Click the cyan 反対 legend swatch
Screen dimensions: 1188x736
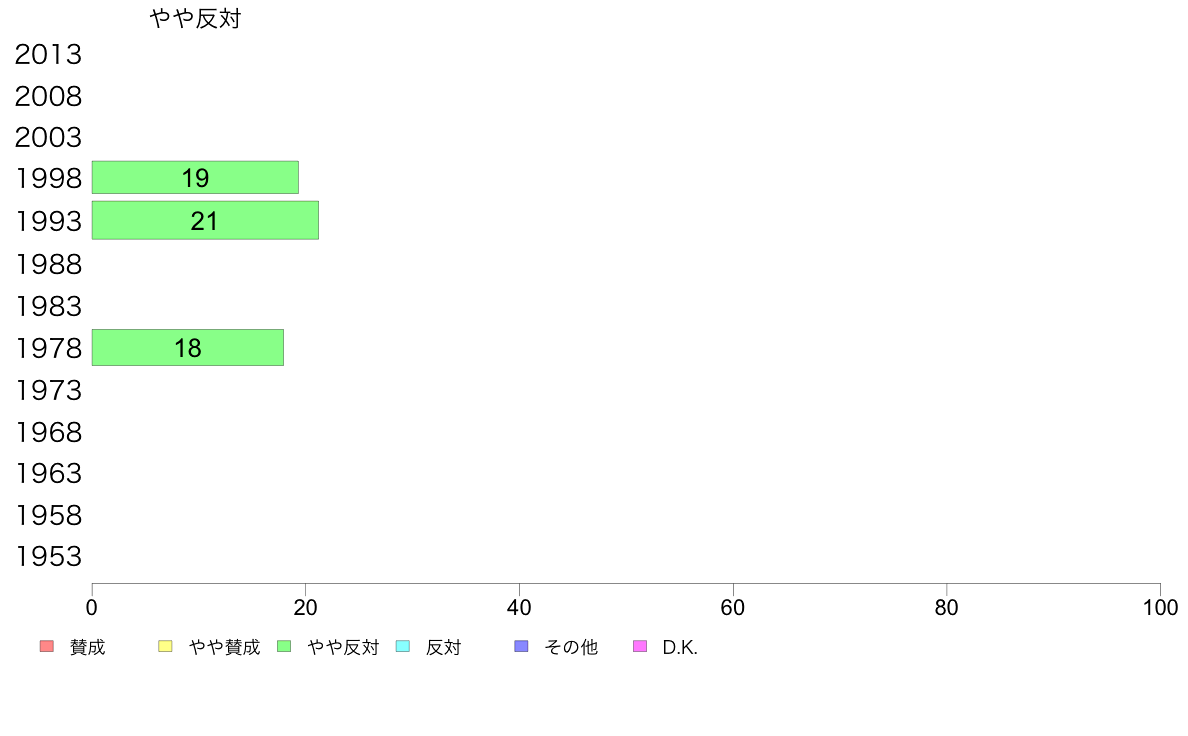403,646
